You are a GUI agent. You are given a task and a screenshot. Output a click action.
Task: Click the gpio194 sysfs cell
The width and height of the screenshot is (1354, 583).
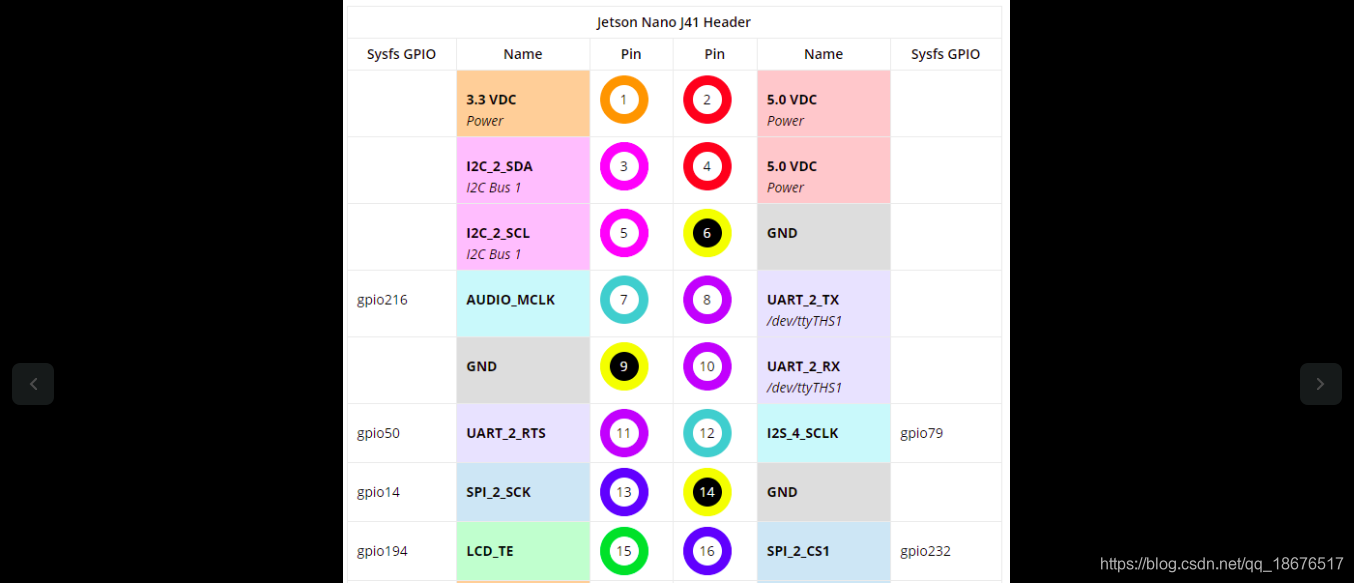[402, 551]
